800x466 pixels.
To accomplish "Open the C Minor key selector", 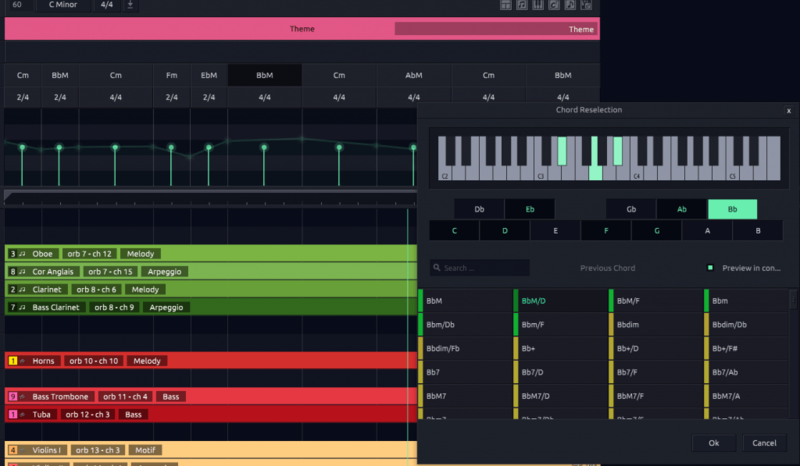I will tap(65, 5).
